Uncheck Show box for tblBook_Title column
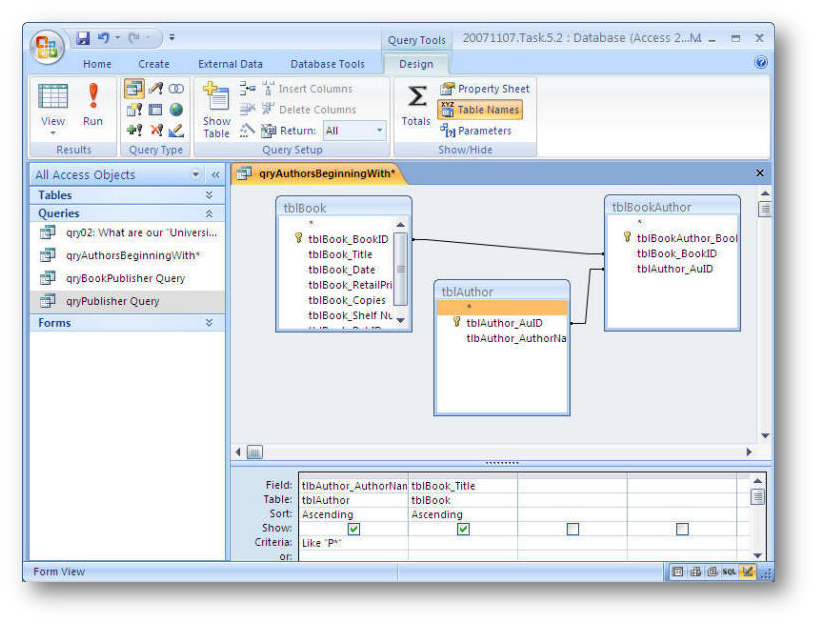817x624 pixels. 463,529
